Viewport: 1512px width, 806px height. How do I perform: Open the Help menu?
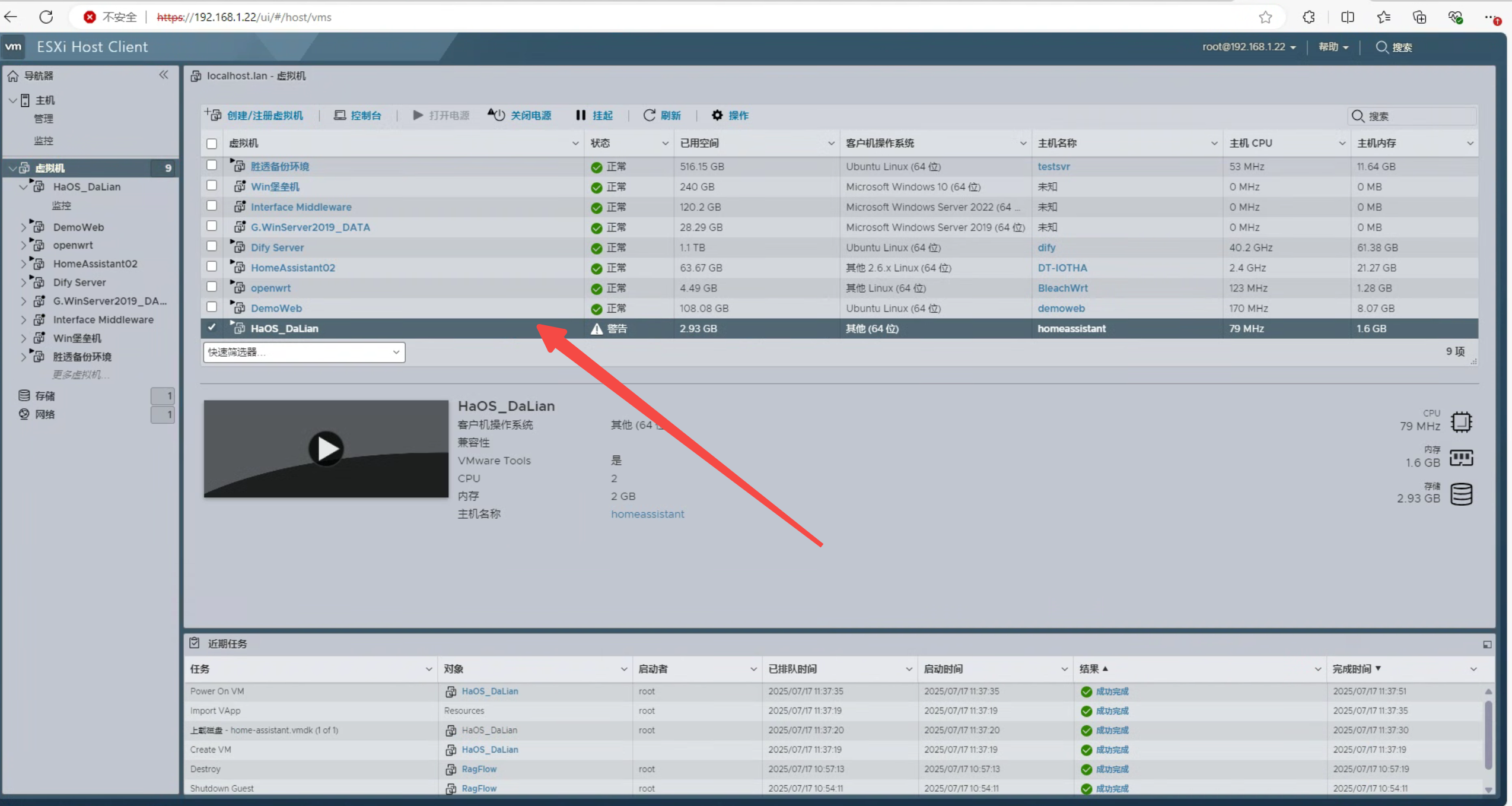(1333, 47)
